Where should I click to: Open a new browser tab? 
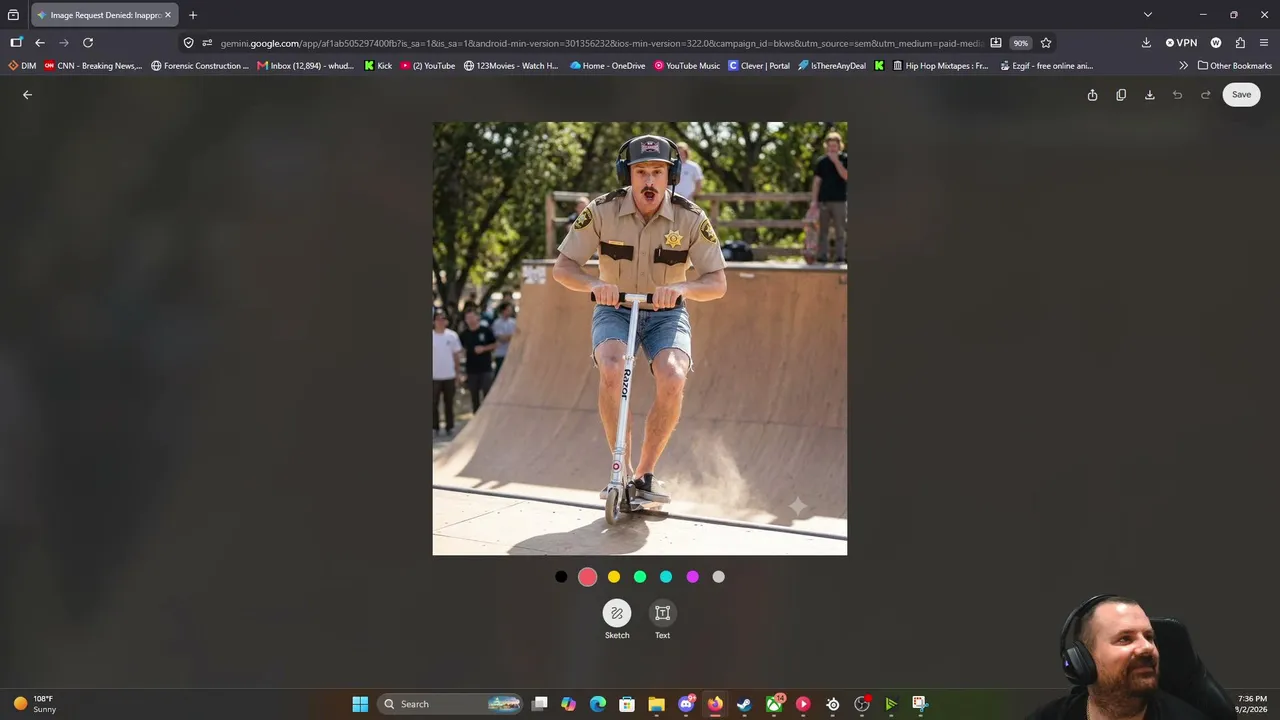tap(193, 15)
